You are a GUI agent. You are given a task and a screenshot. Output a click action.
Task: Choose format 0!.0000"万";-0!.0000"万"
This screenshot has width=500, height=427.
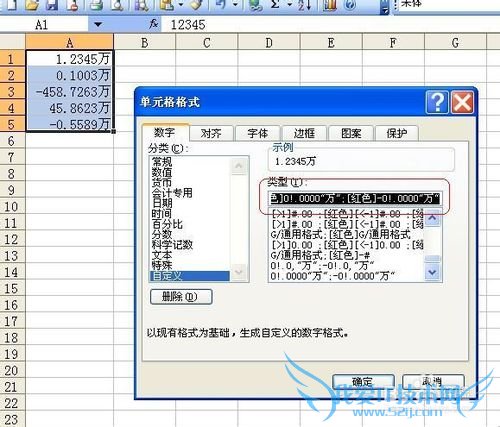333,276
